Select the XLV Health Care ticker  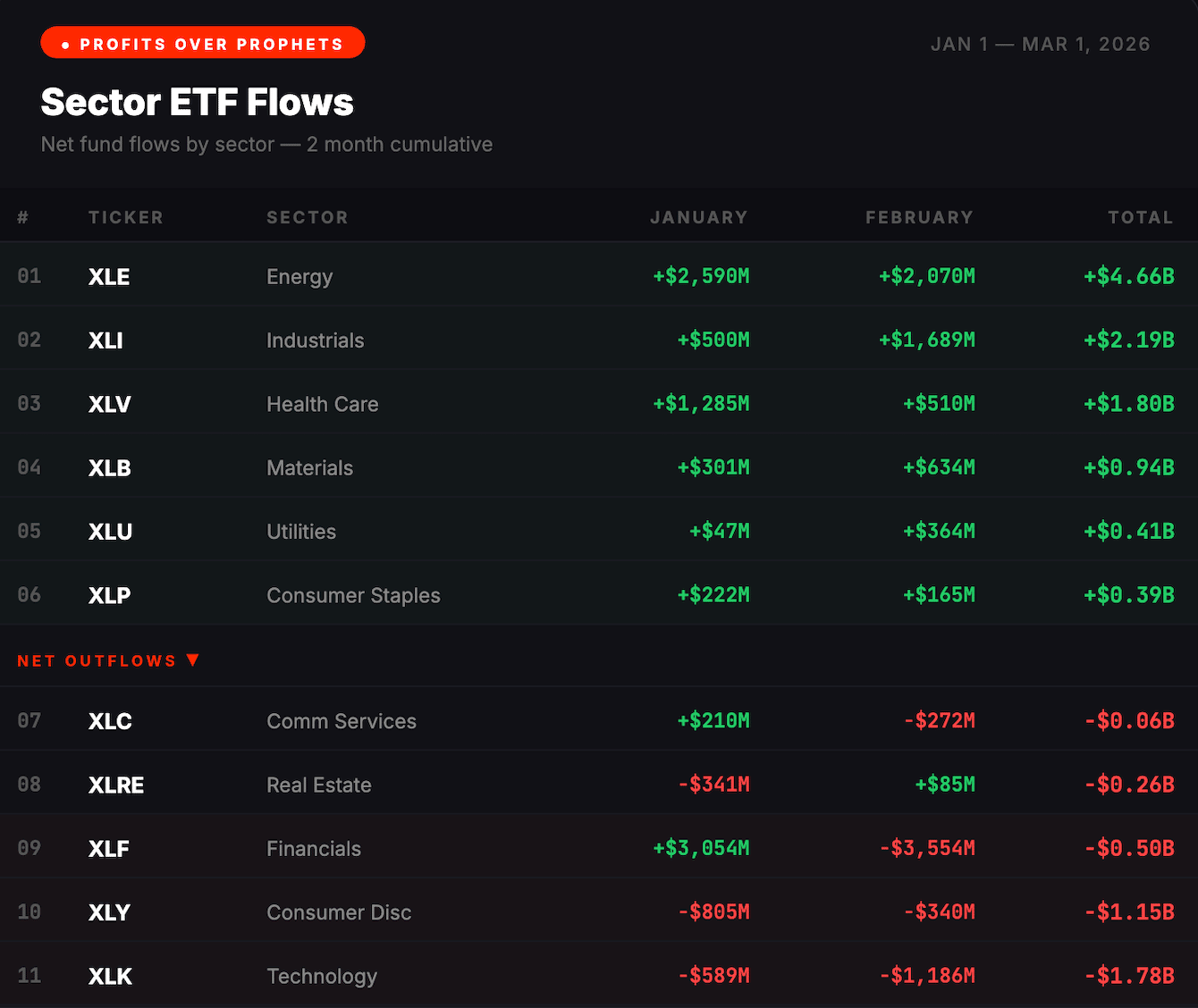click(x=110, y=404)
